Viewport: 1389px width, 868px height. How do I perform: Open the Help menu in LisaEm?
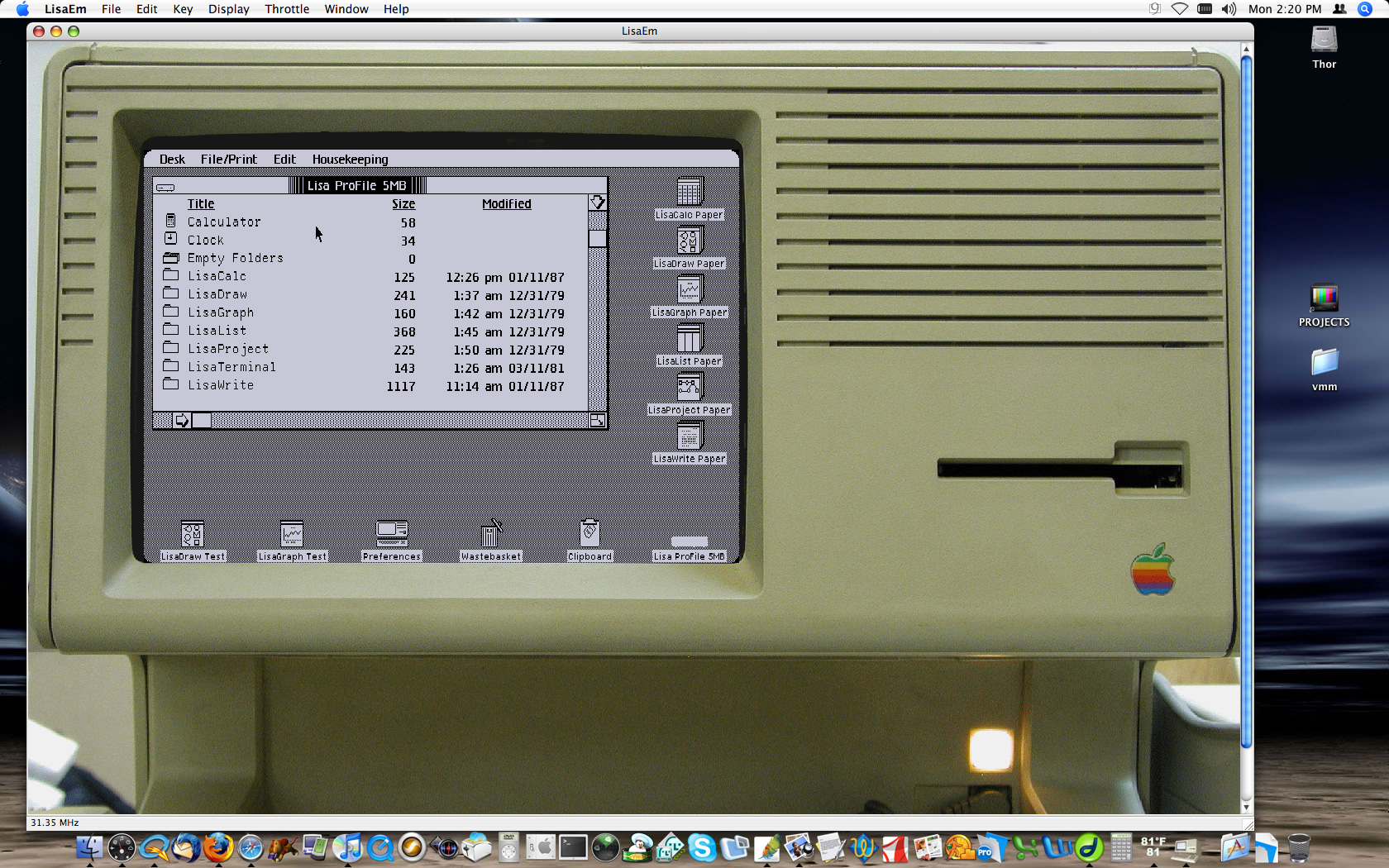point(396,9)
